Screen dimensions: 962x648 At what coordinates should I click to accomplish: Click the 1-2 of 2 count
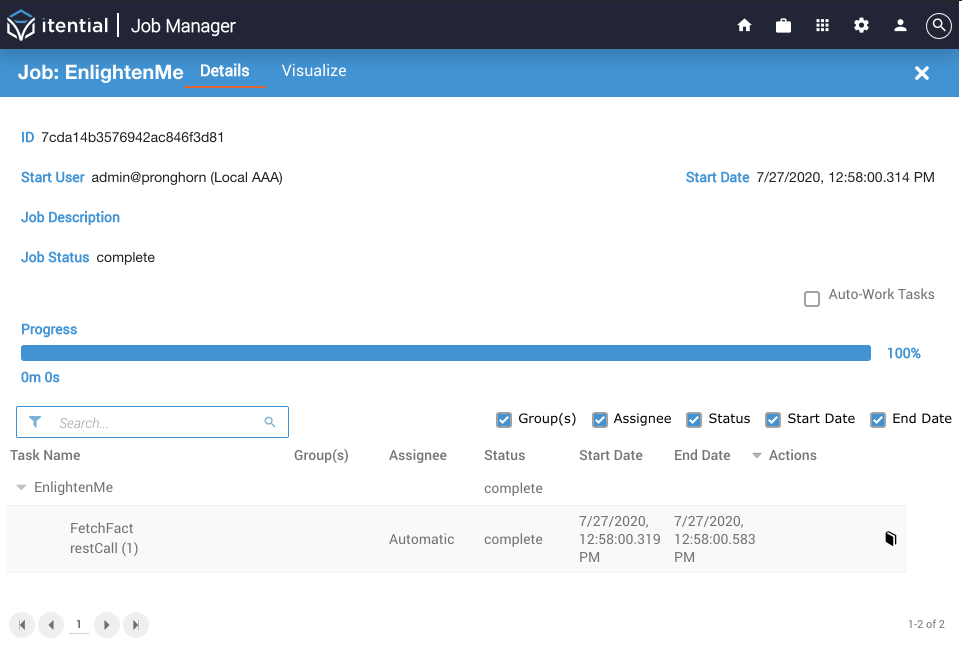click(x=926, y=624)
